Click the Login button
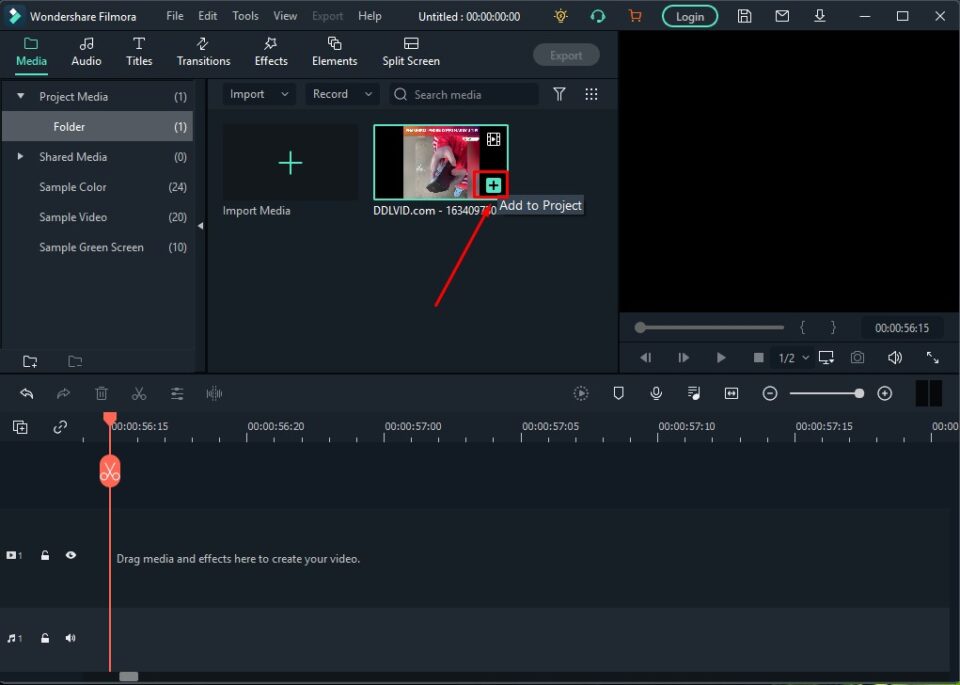The width and height of the screenshot is (960, 685). (689, 16)
